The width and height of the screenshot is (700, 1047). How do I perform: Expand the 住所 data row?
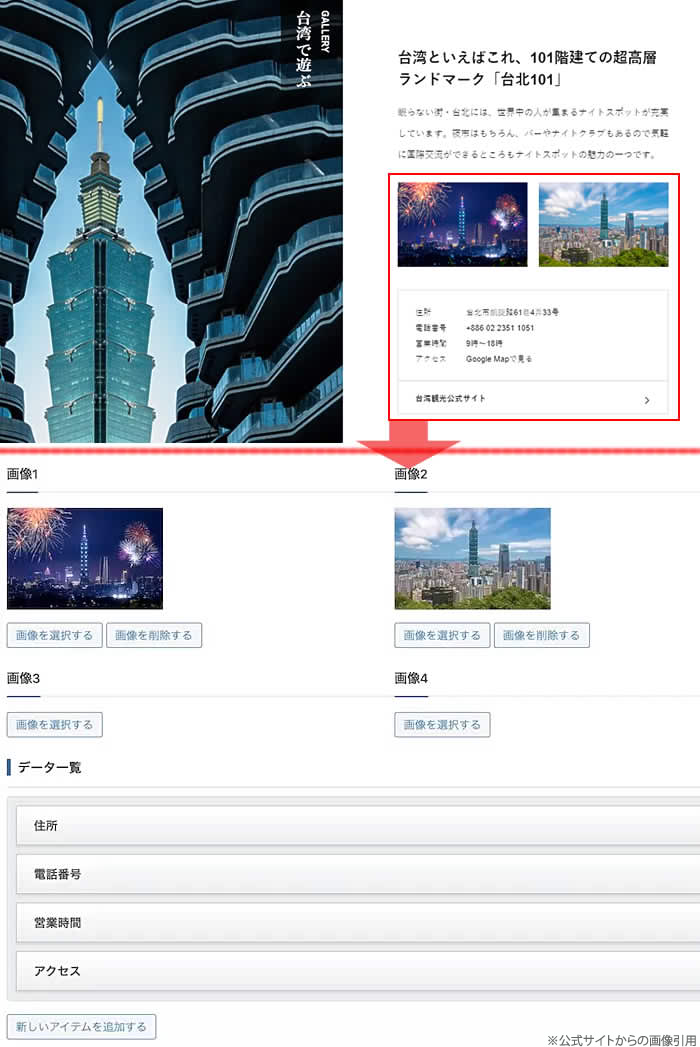tap(358, 825)
